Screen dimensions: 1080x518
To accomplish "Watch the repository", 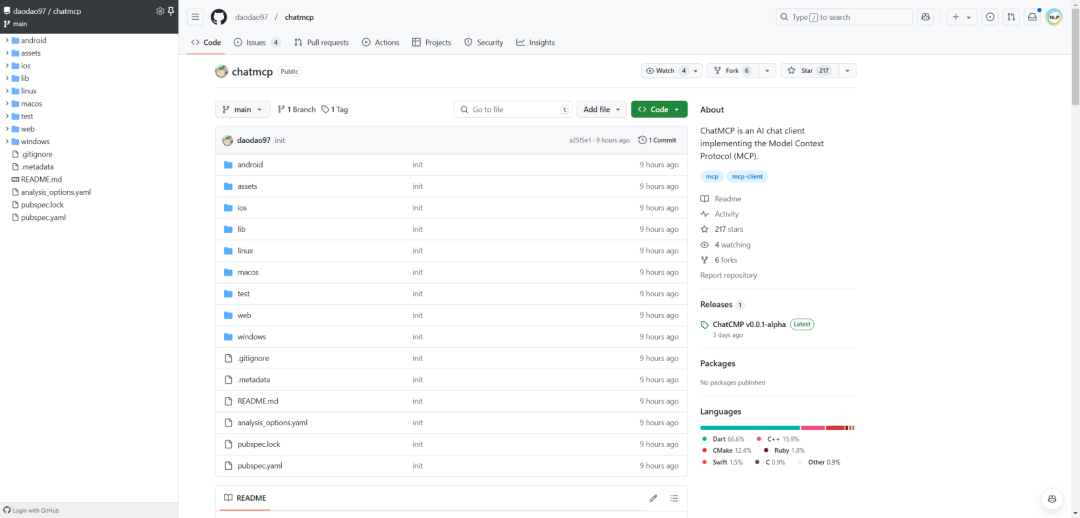I will pos(665,70).
